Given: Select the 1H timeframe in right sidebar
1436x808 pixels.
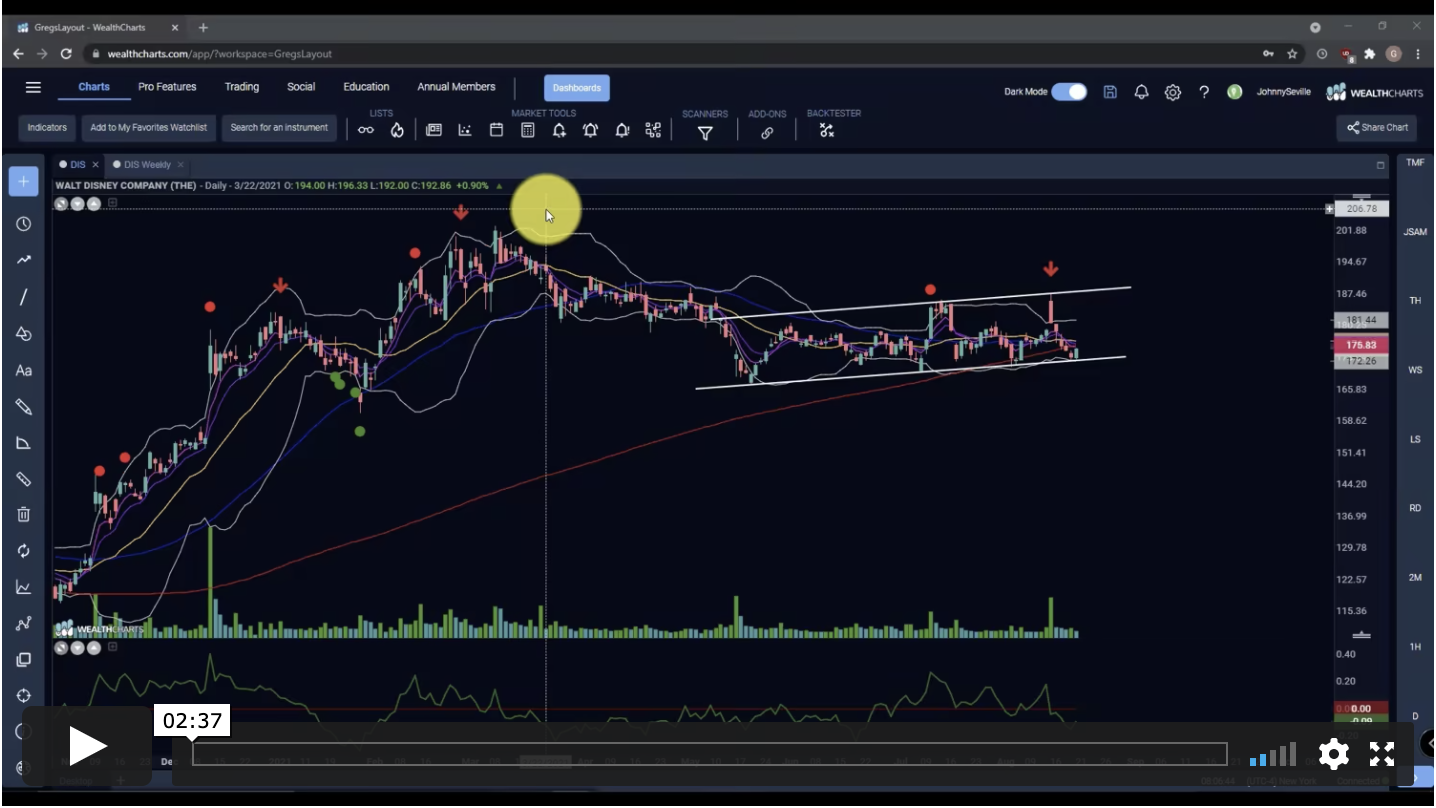Looking at the screenshot, I should 1415,647.
